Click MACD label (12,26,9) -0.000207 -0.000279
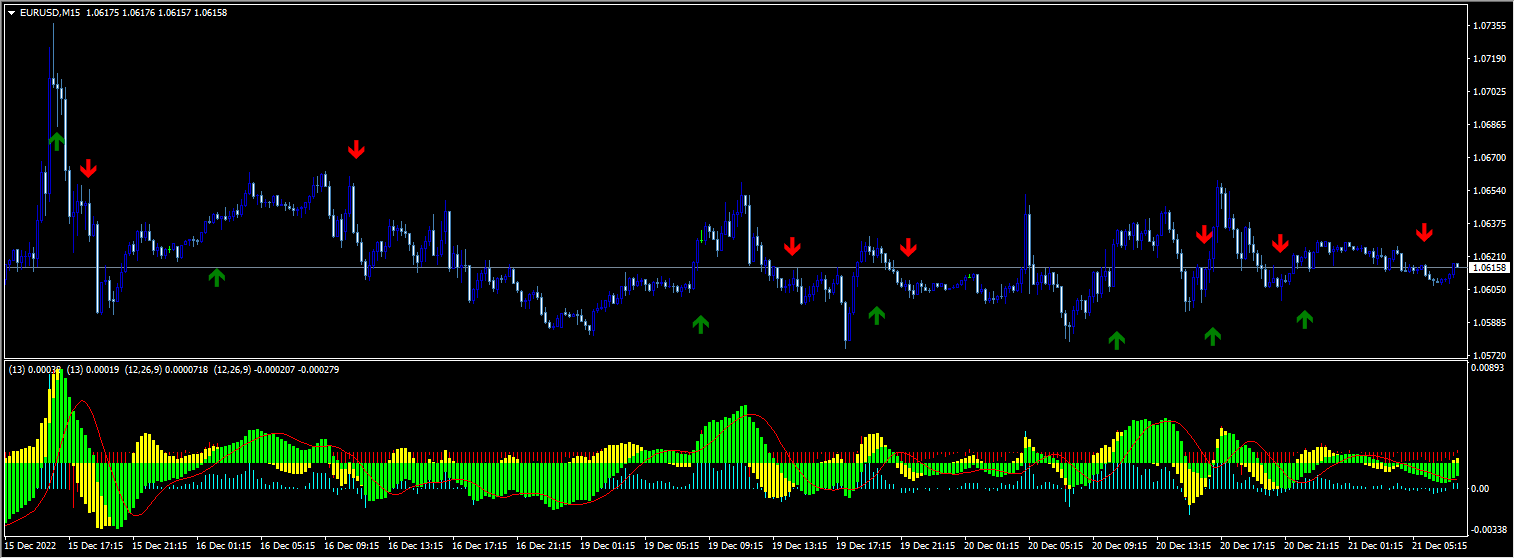 [x=276, y=370]
